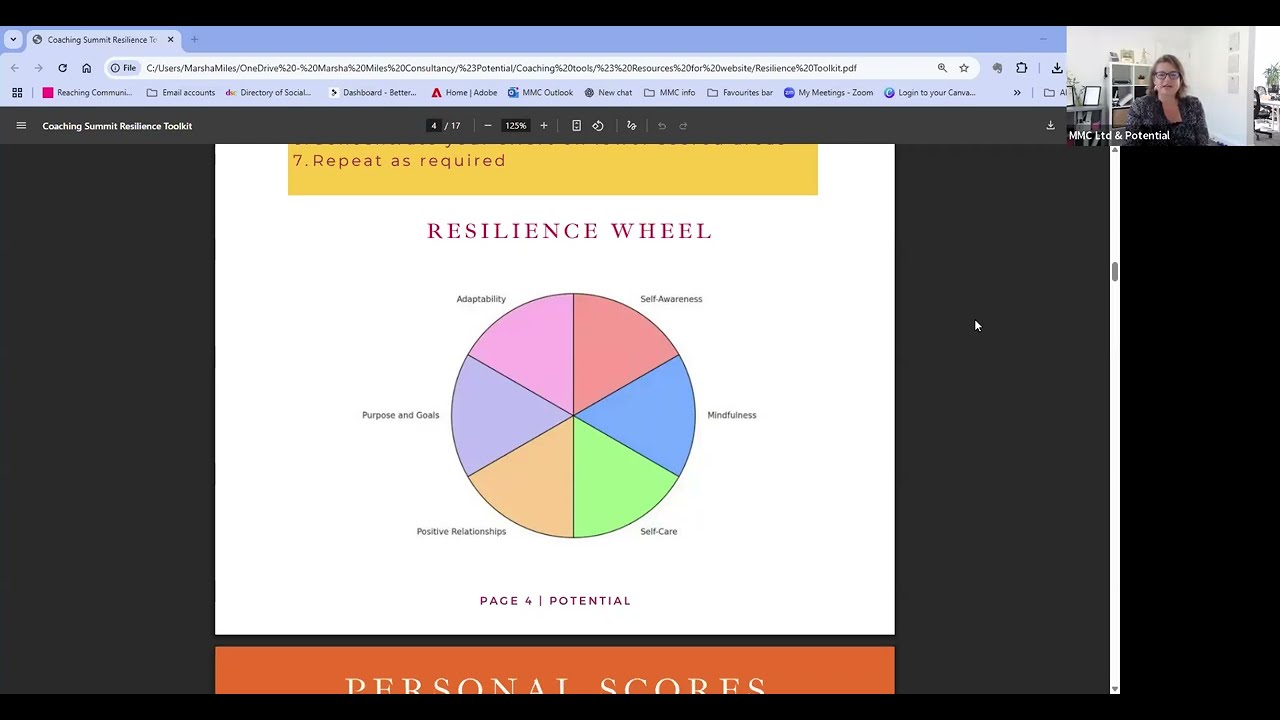
Task: Open Home | Adobe bookmark
Action: tap(464, 93)
